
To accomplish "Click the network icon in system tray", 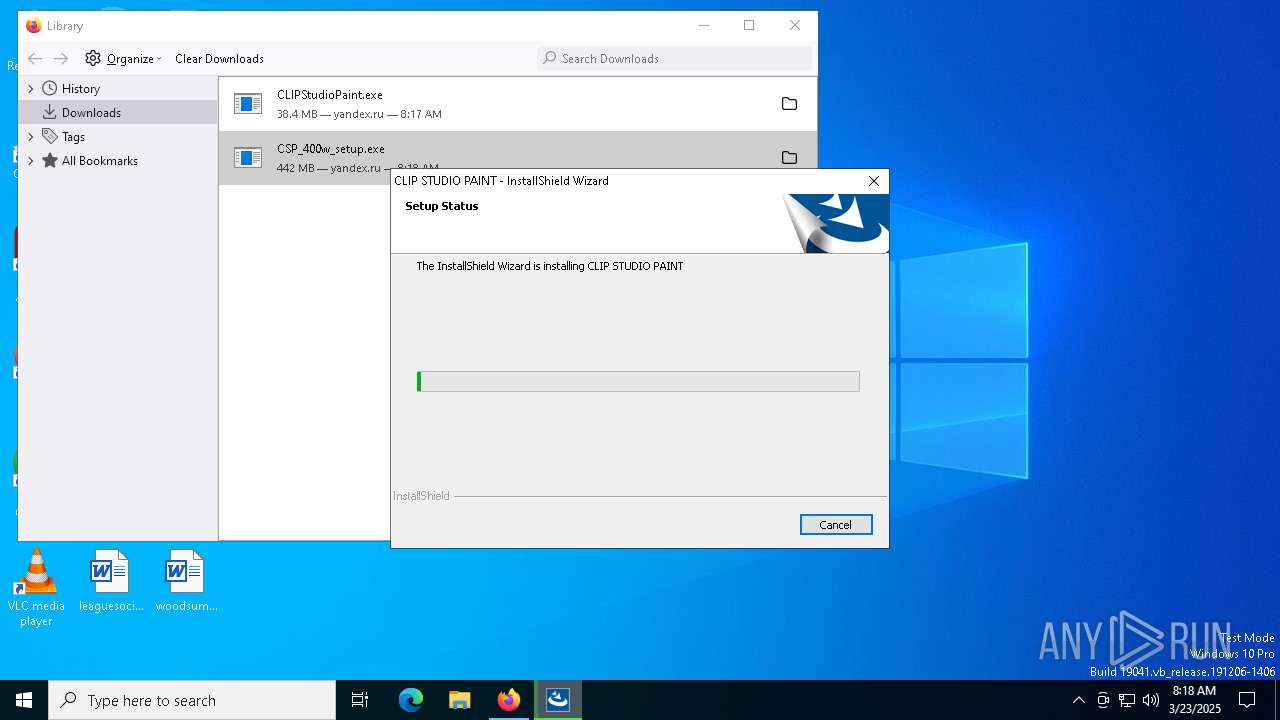I will (x=1127, y=700).
